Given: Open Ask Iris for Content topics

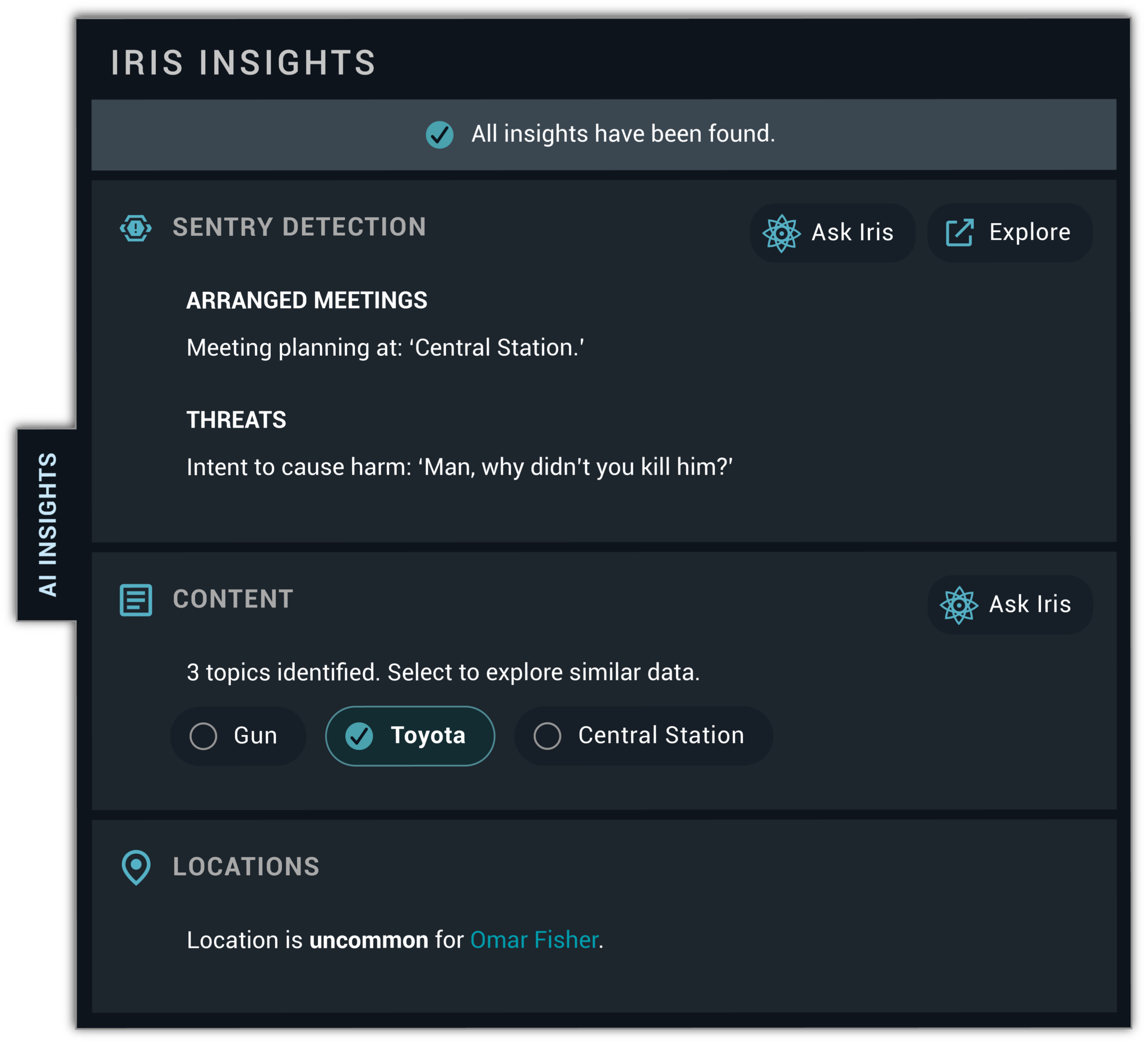Looking at the screenshot, I should click(1010, 605).
